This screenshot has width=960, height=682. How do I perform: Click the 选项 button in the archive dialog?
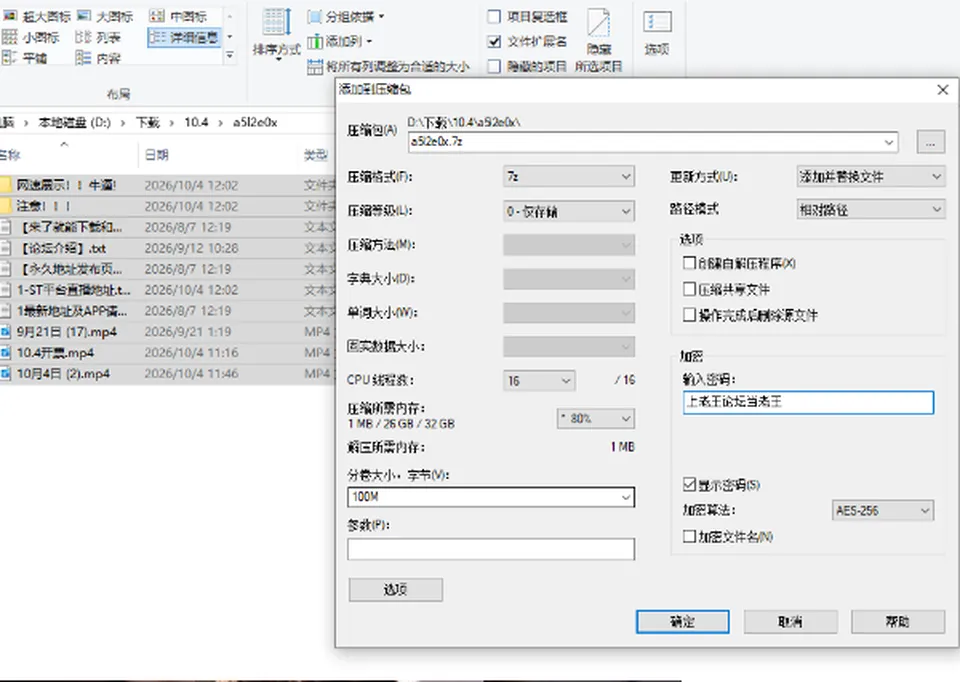[x=396, y=590]
